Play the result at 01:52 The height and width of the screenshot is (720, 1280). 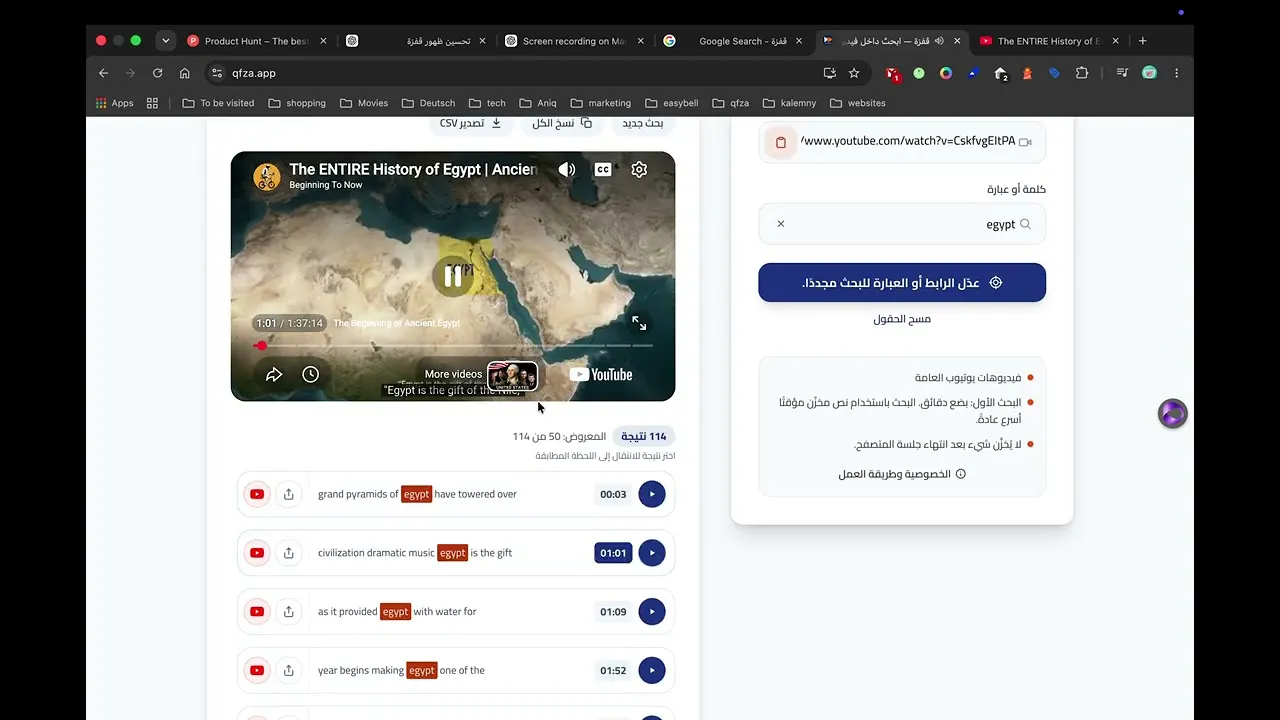[652, 670]
